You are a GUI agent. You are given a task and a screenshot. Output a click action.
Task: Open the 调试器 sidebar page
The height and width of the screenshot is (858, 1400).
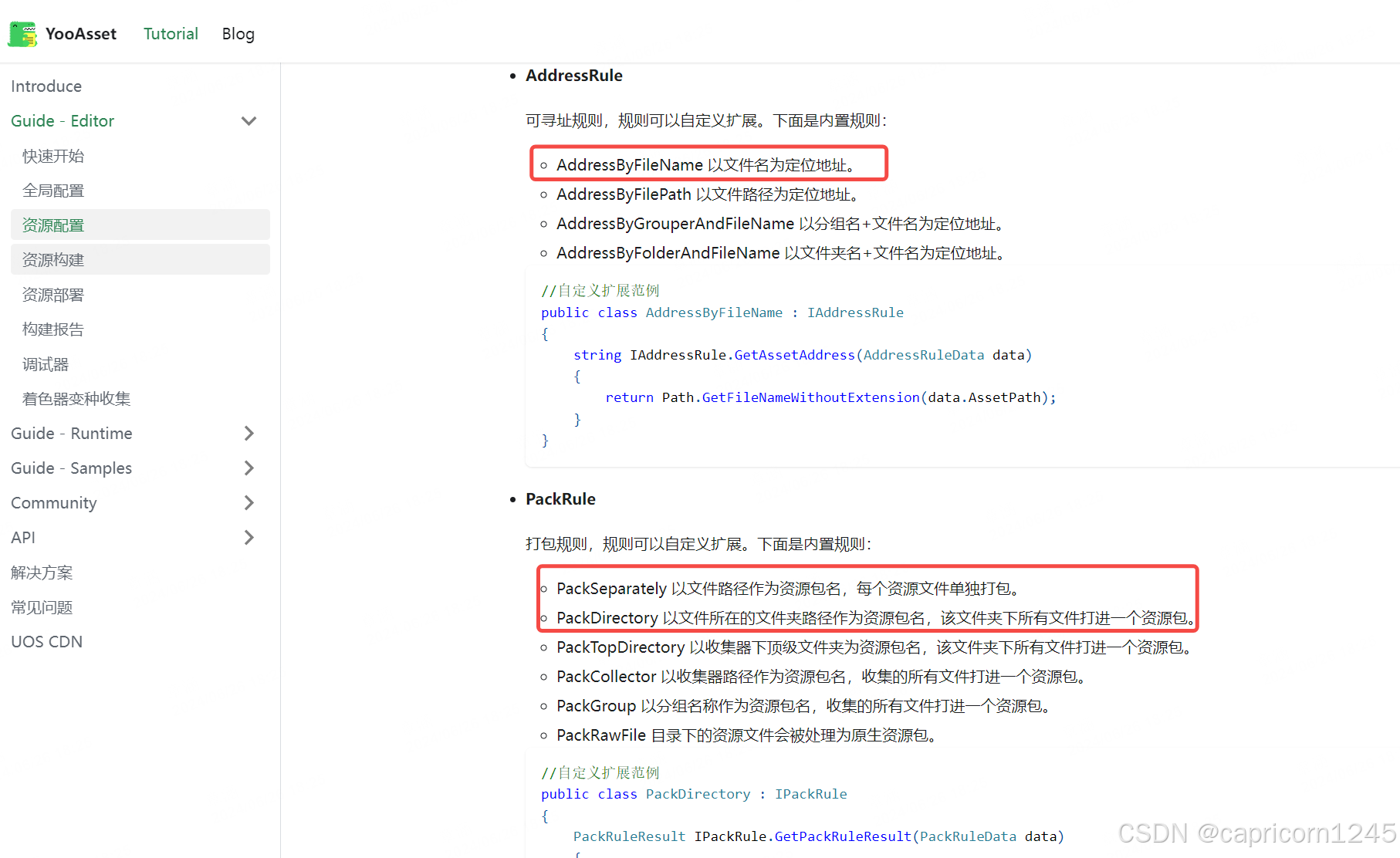46,364
